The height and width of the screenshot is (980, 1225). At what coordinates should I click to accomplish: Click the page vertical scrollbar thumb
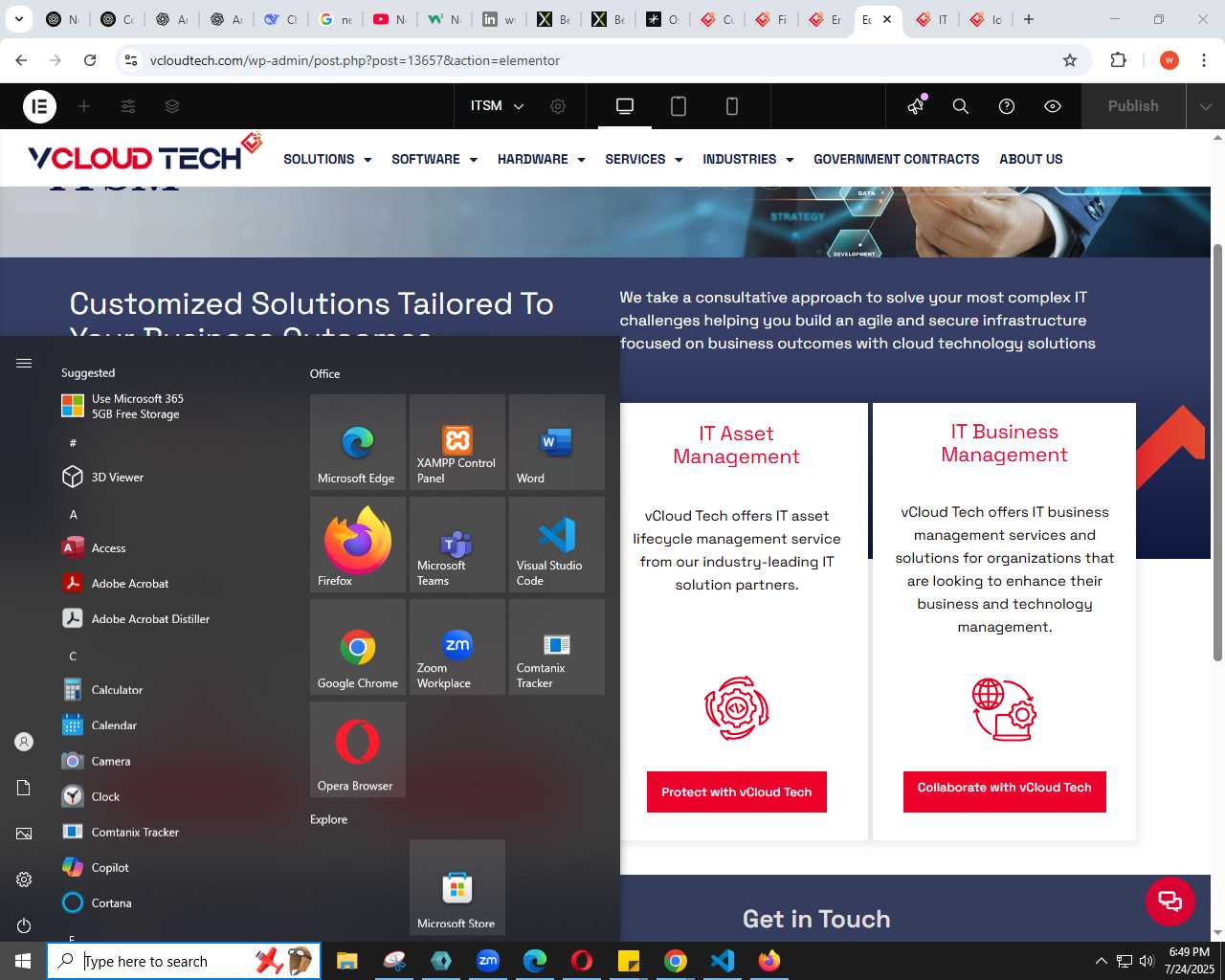pyautogui.click(x=1217, y=452)
